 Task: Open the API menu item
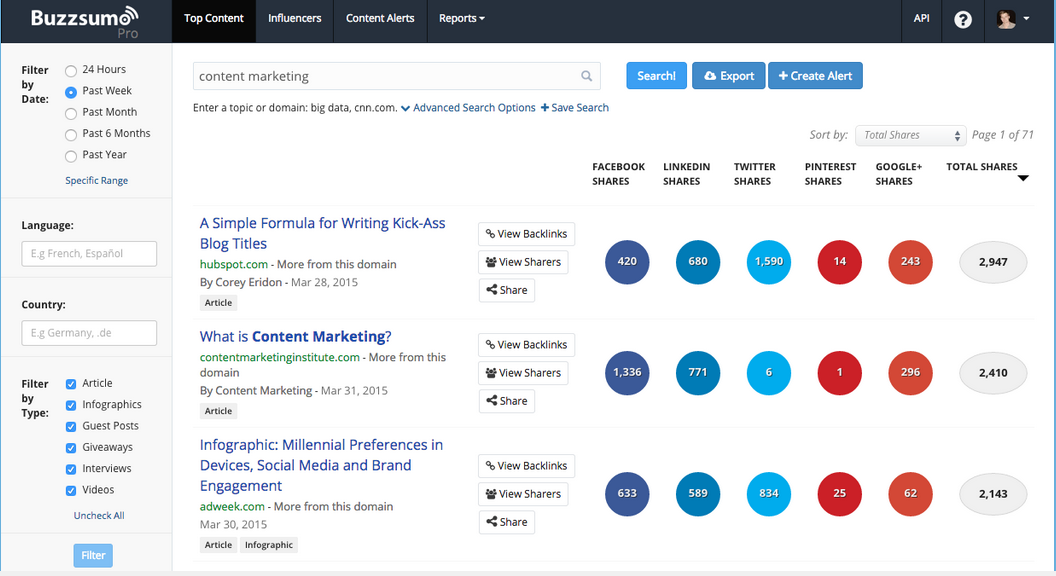(x=921, y=19)
